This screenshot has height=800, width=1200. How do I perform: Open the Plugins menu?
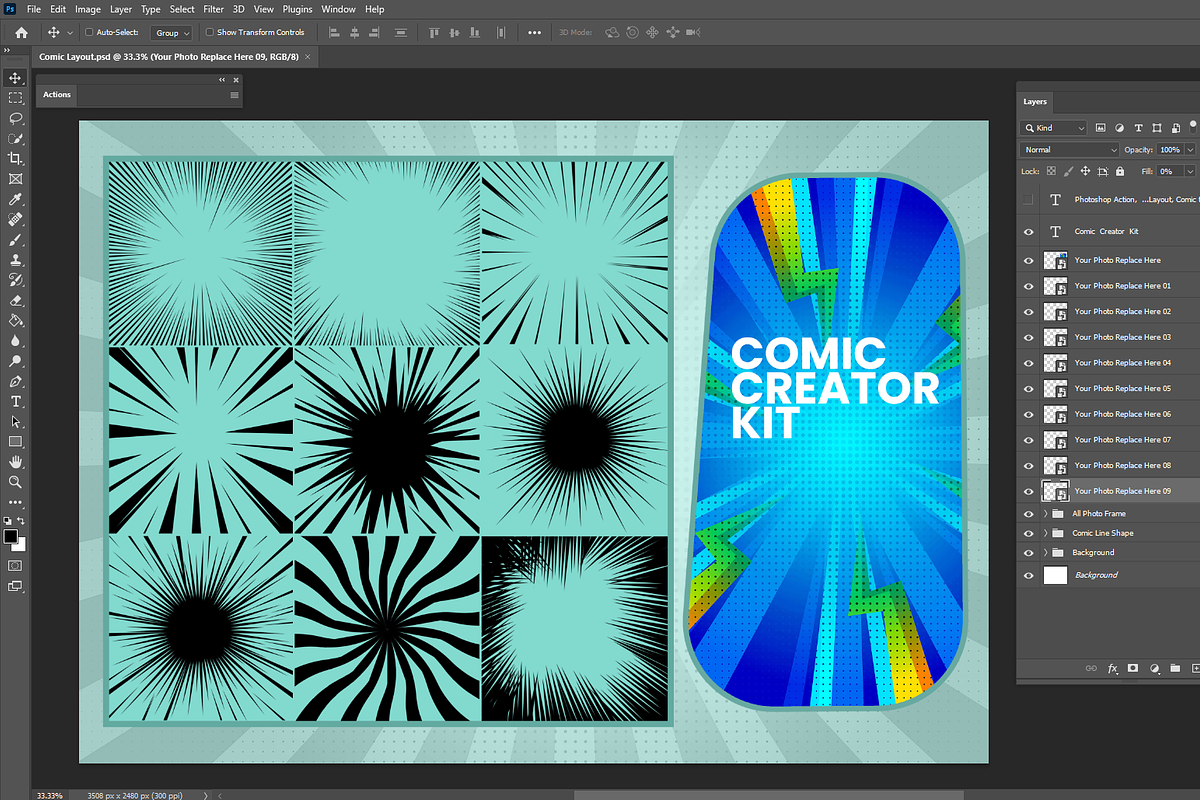tap(297, 9)
